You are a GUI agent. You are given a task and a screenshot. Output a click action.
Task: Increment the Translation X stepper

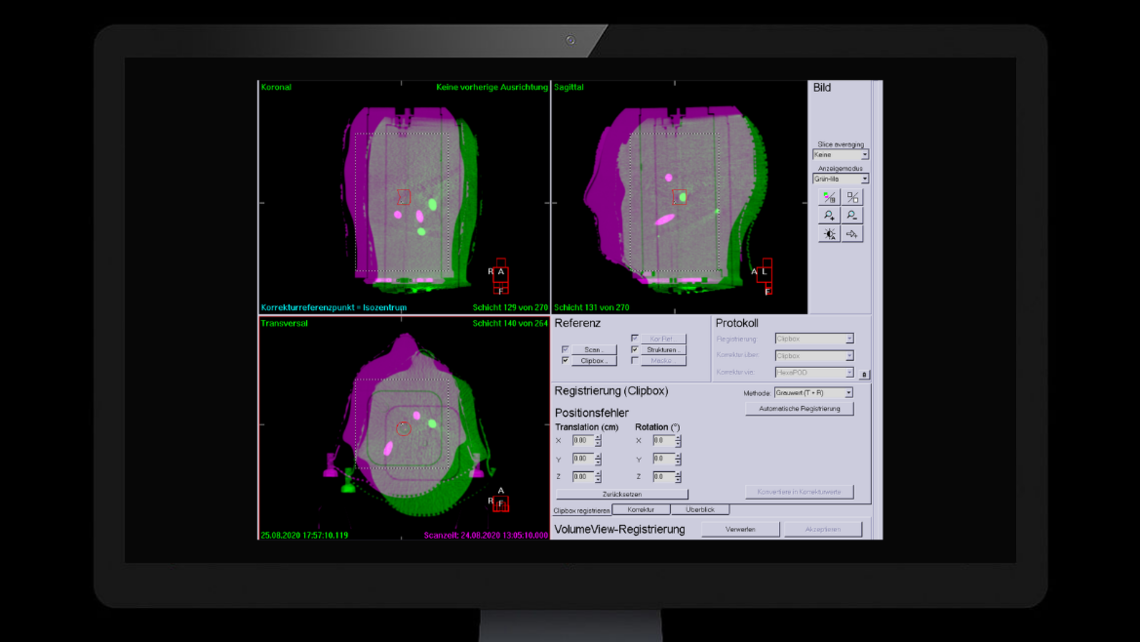(596, 438)
